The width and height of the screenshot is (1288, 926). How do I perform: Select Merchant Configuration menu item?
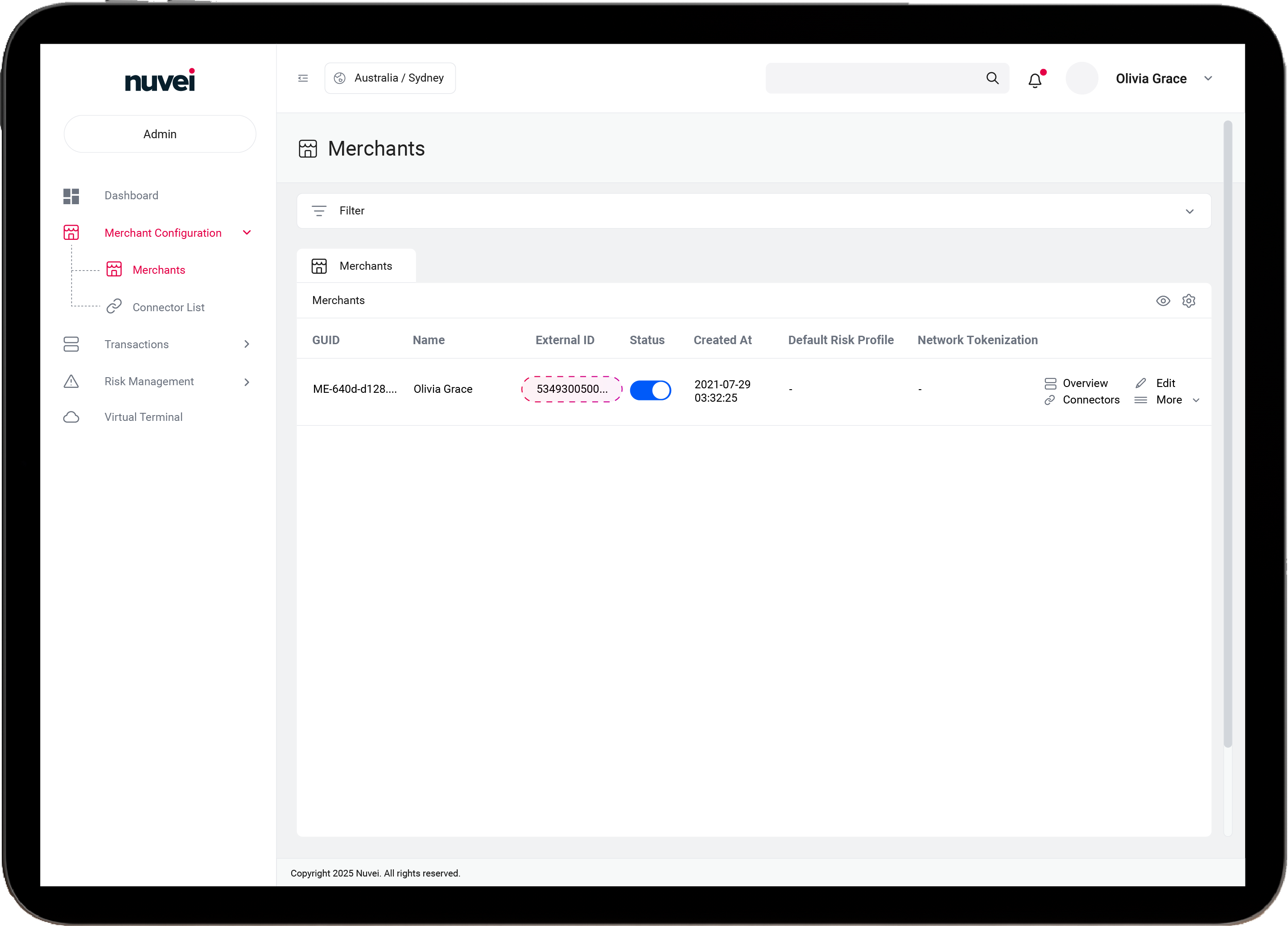click(163, 233)
